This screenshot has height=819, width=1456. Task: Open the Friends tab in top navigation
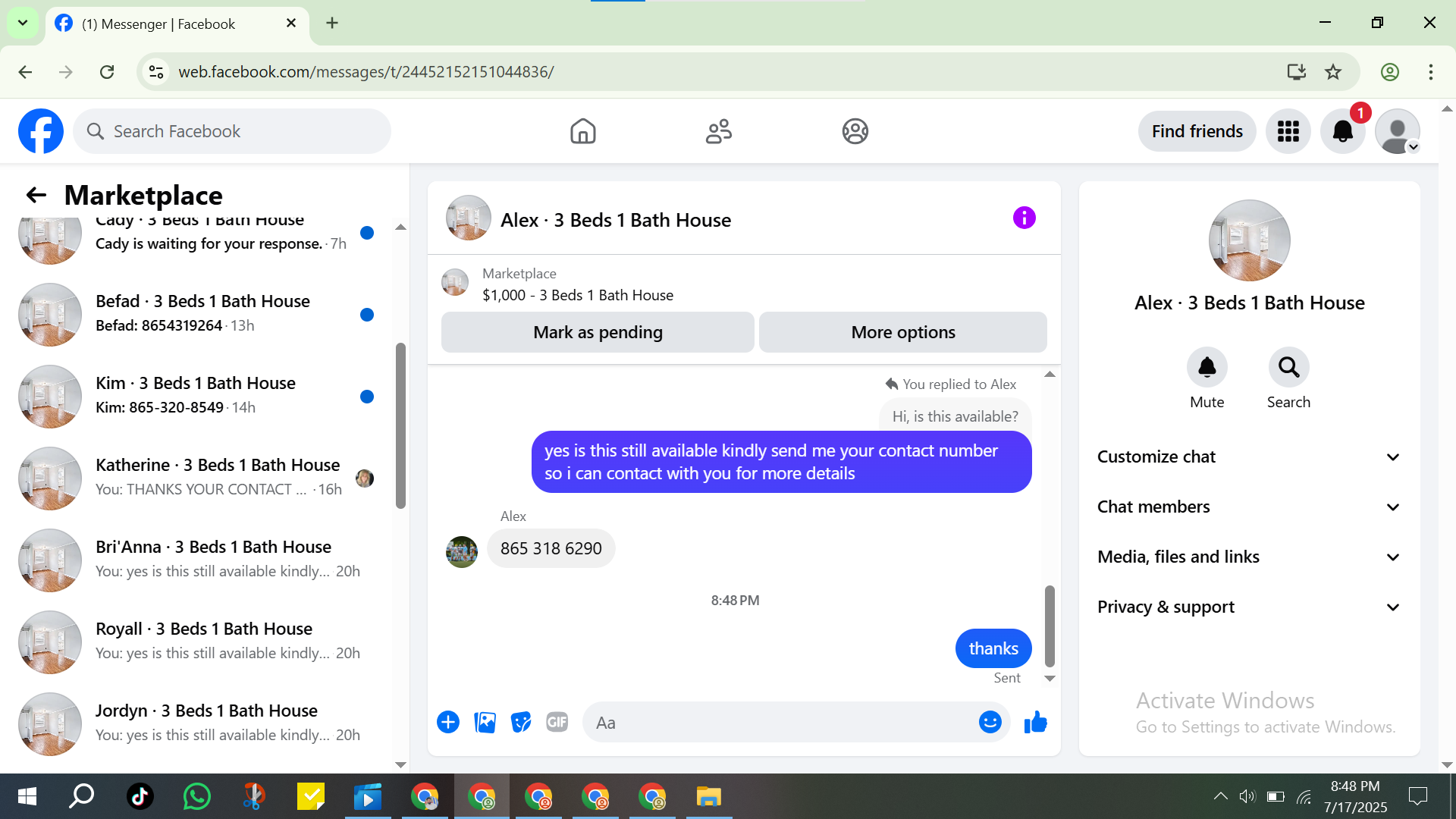[718, 131]
